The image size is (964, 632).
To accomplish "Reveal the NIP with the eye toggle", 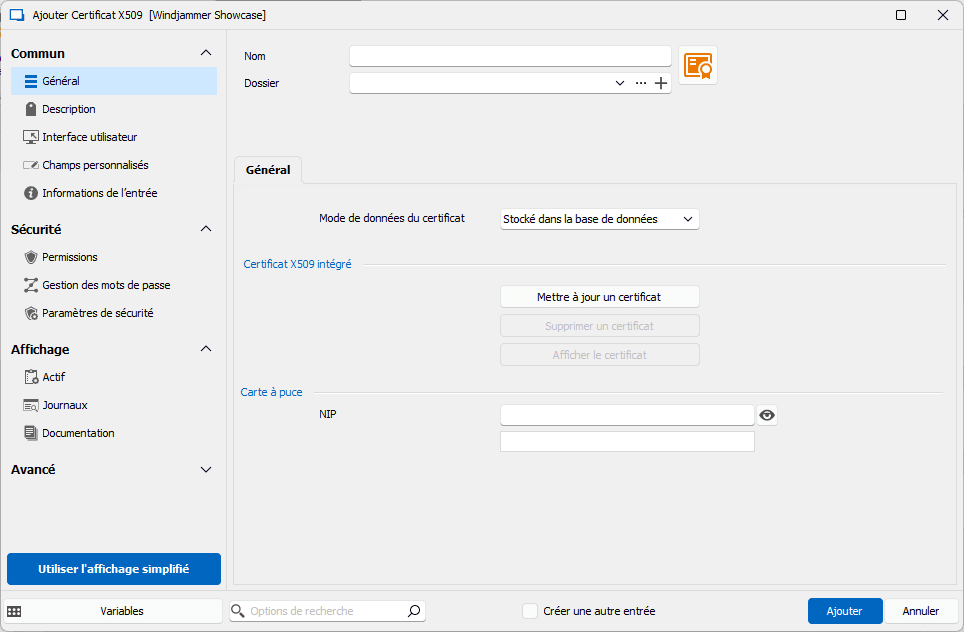I will tap(766, 414).
